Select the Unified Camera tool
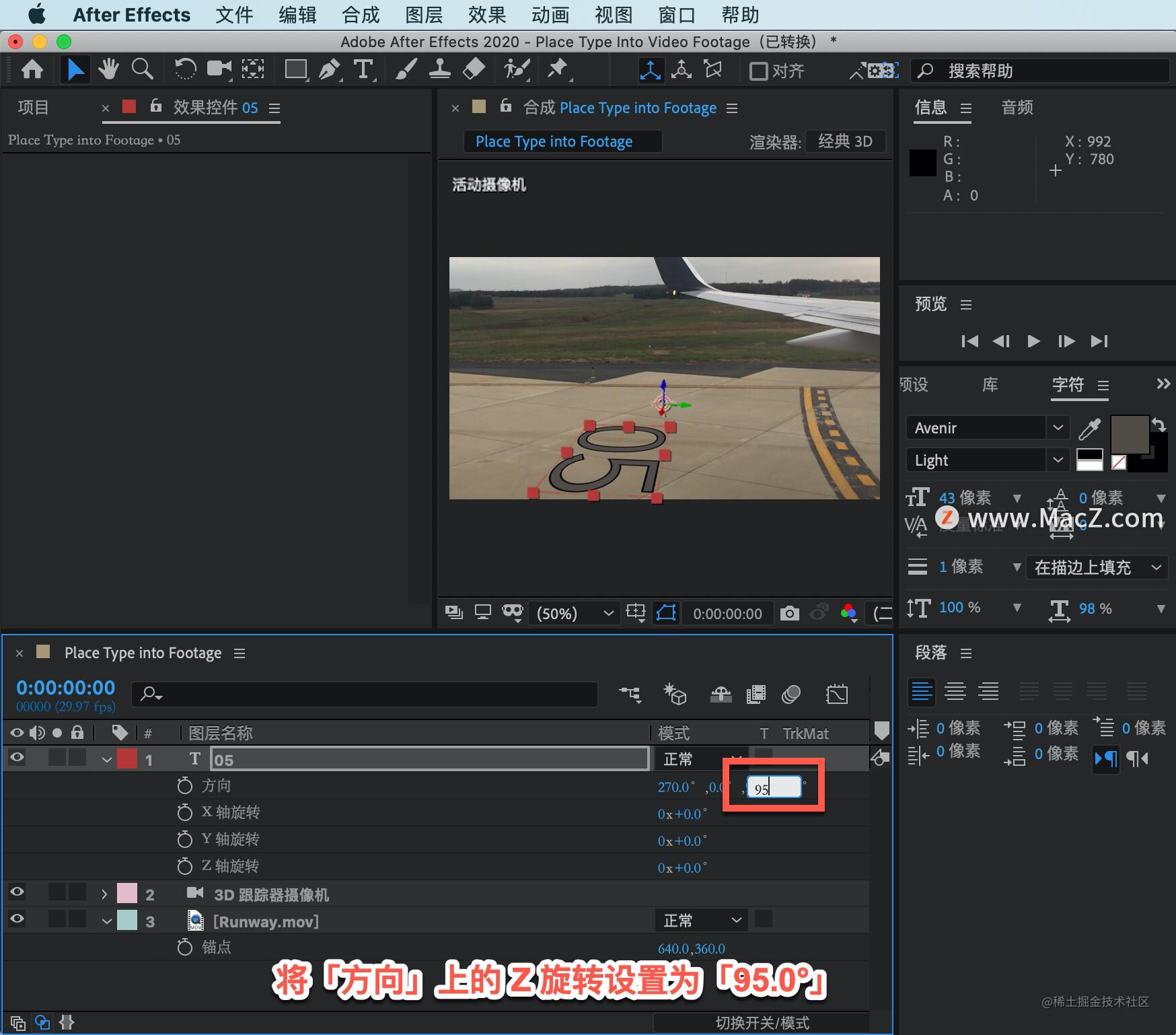This screenshot has width=1176, height=1035. [x=219, y=69]
